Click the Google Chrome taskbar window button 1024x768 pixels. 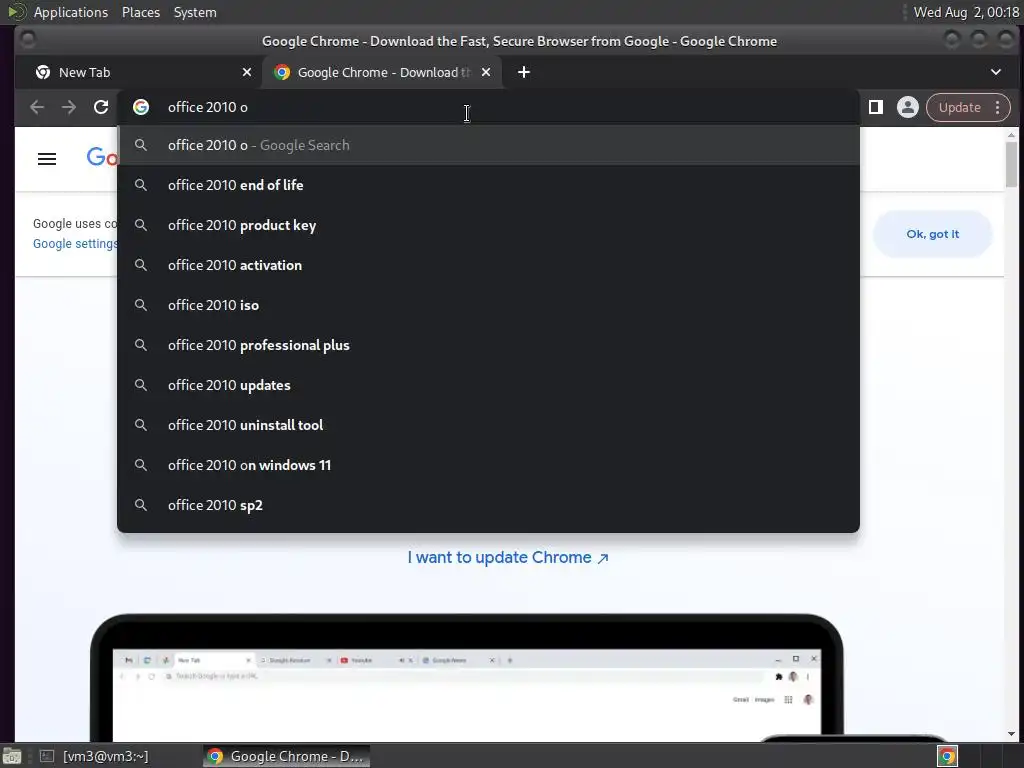(286, 756)
